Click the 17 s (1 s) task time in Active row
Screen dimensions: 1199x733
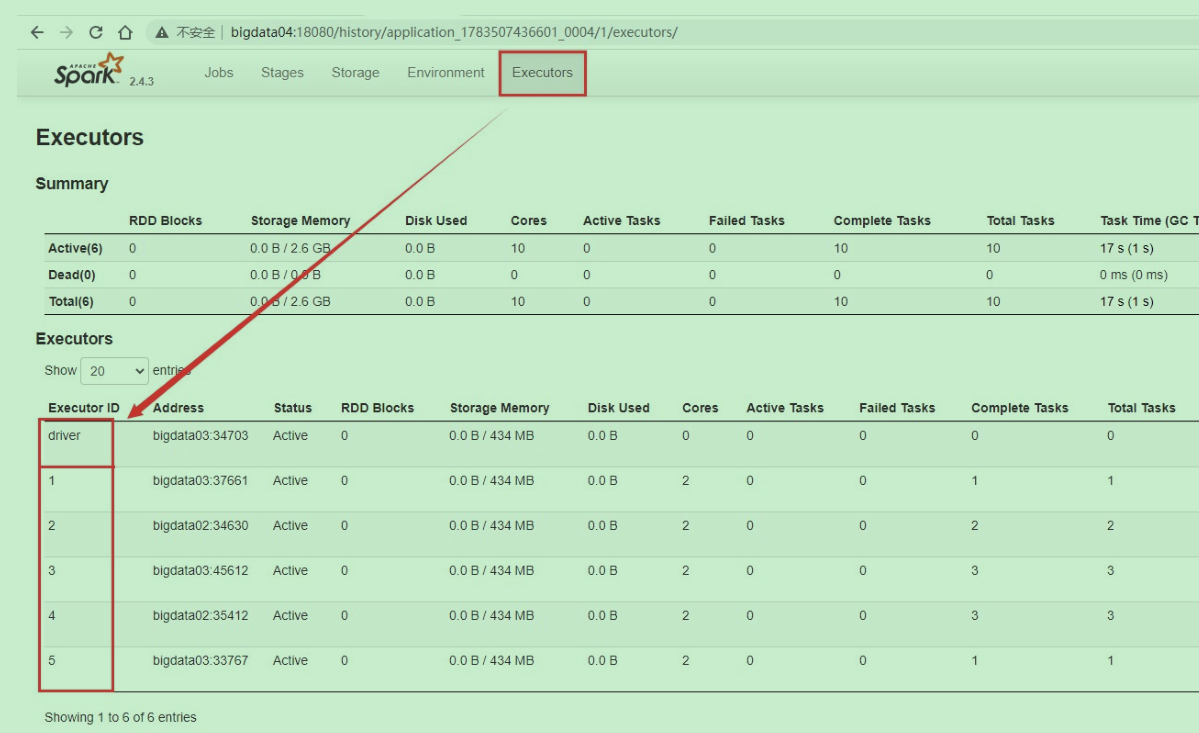[x=1127, y=248]
